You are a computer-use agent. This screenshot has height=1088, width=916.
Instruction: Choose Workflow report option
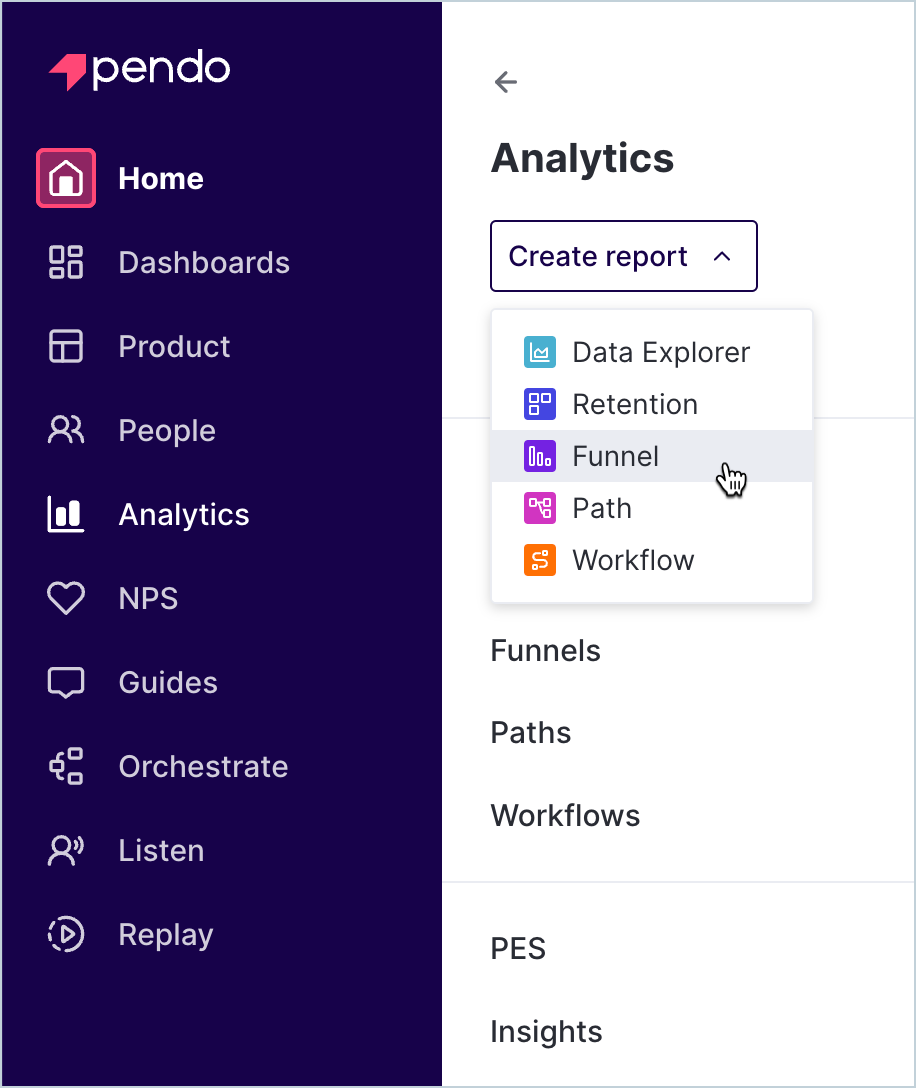tap(652, 561)
